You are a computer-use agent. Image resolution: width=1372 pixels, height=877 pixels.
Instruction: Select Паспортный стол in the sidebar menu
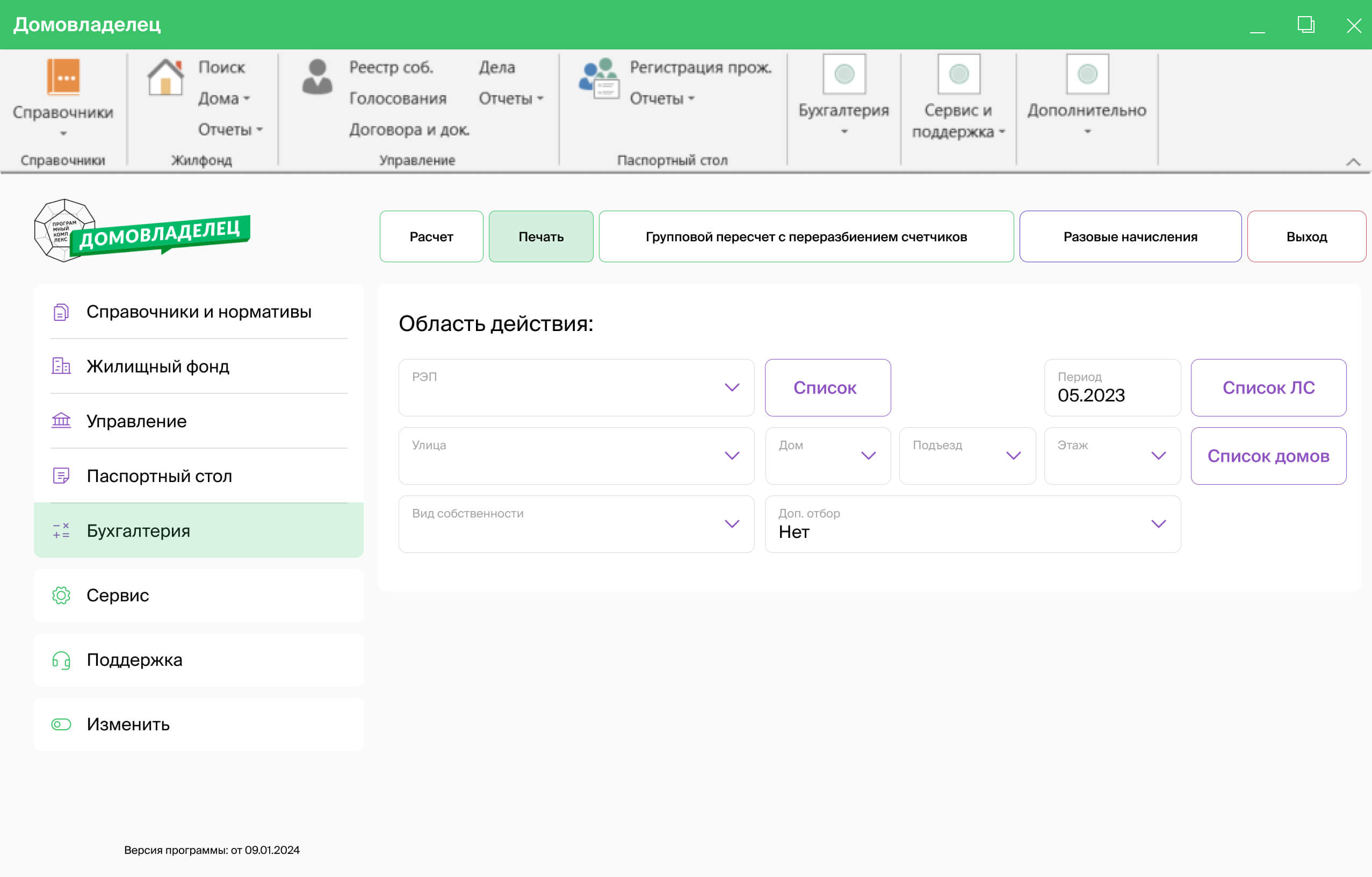tap(159, 476)
